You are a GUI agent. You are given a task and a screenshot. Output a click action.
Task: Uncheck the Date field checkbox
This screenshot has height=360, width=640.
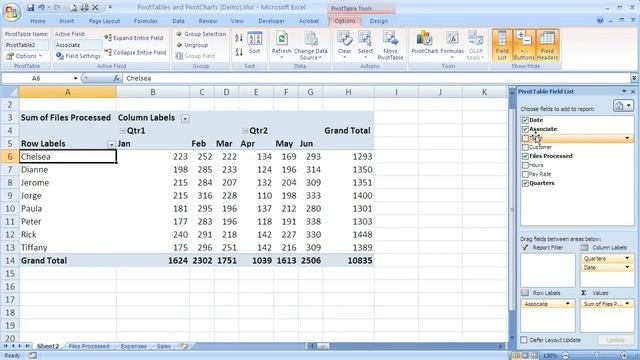tap(525, 120)
